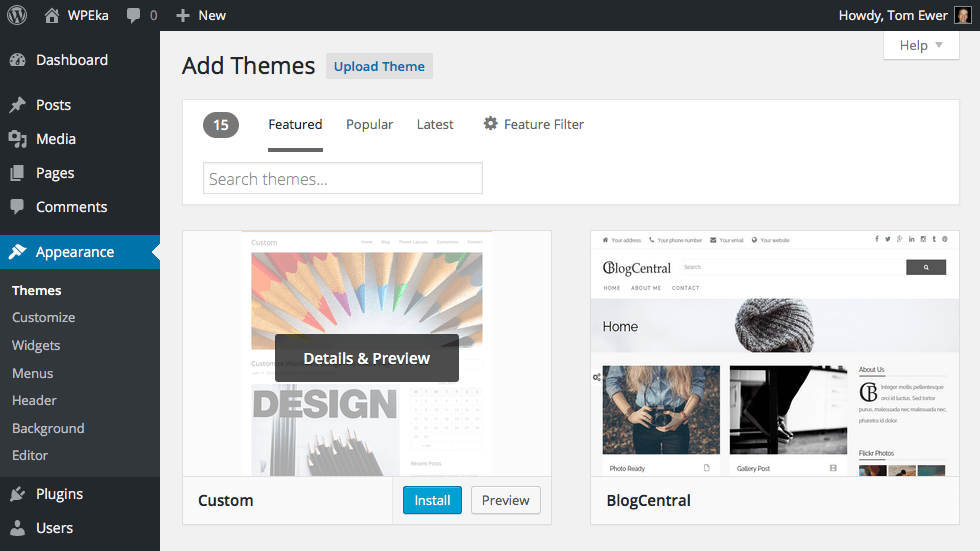Viewport: 980px width, 551px height.
Task: Open the Widgets submenu item
Action: (x=36, y=345)
